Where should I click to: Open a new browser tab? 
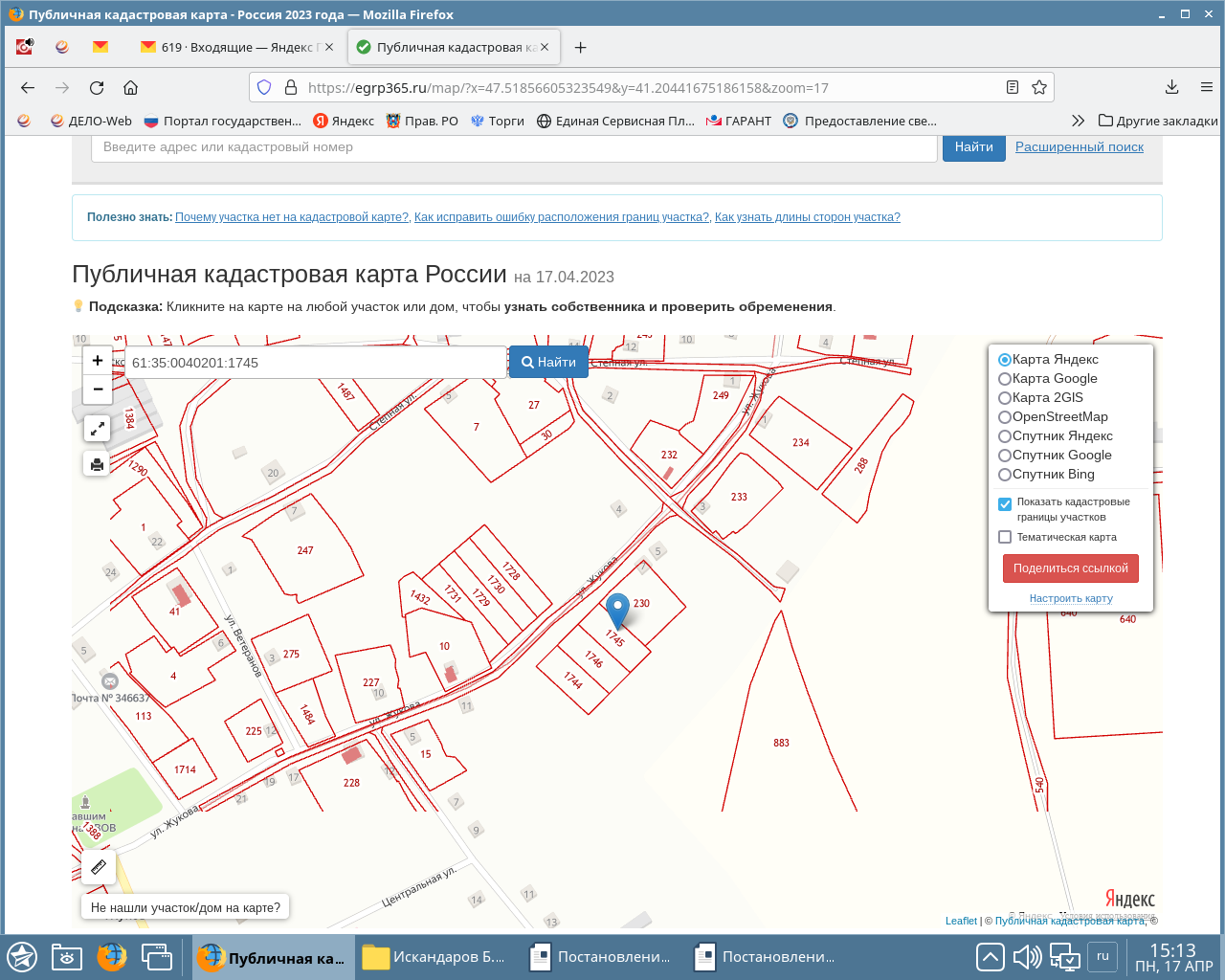[580, 47]
